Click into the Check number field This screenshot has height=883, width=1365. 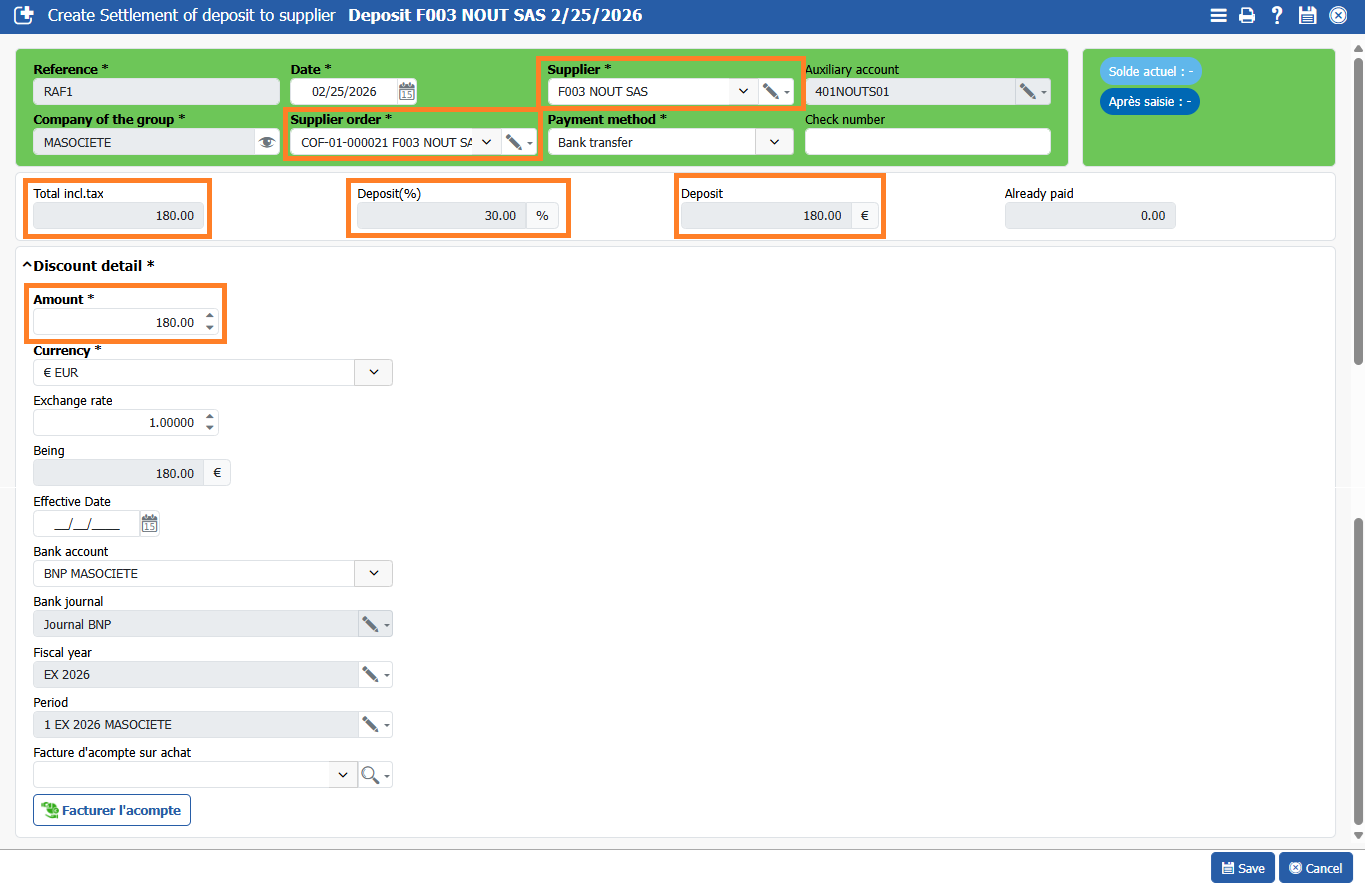click(x=927, y=143)
